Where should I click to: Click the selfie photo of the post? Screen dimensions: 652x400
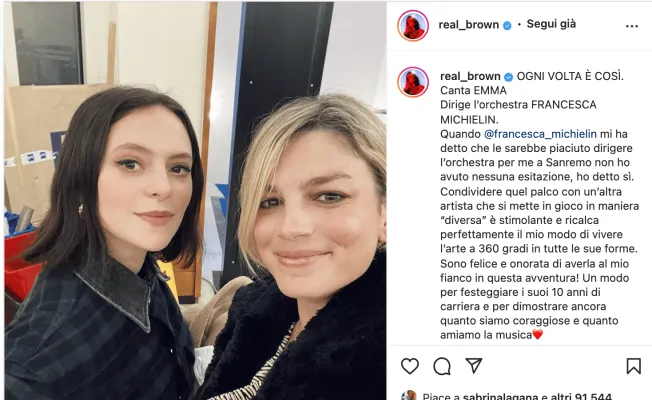(195, 201)
